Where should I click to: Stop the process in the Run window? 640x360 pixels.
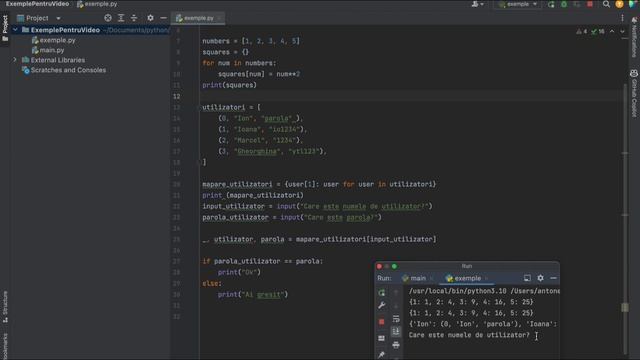(381, 322)
